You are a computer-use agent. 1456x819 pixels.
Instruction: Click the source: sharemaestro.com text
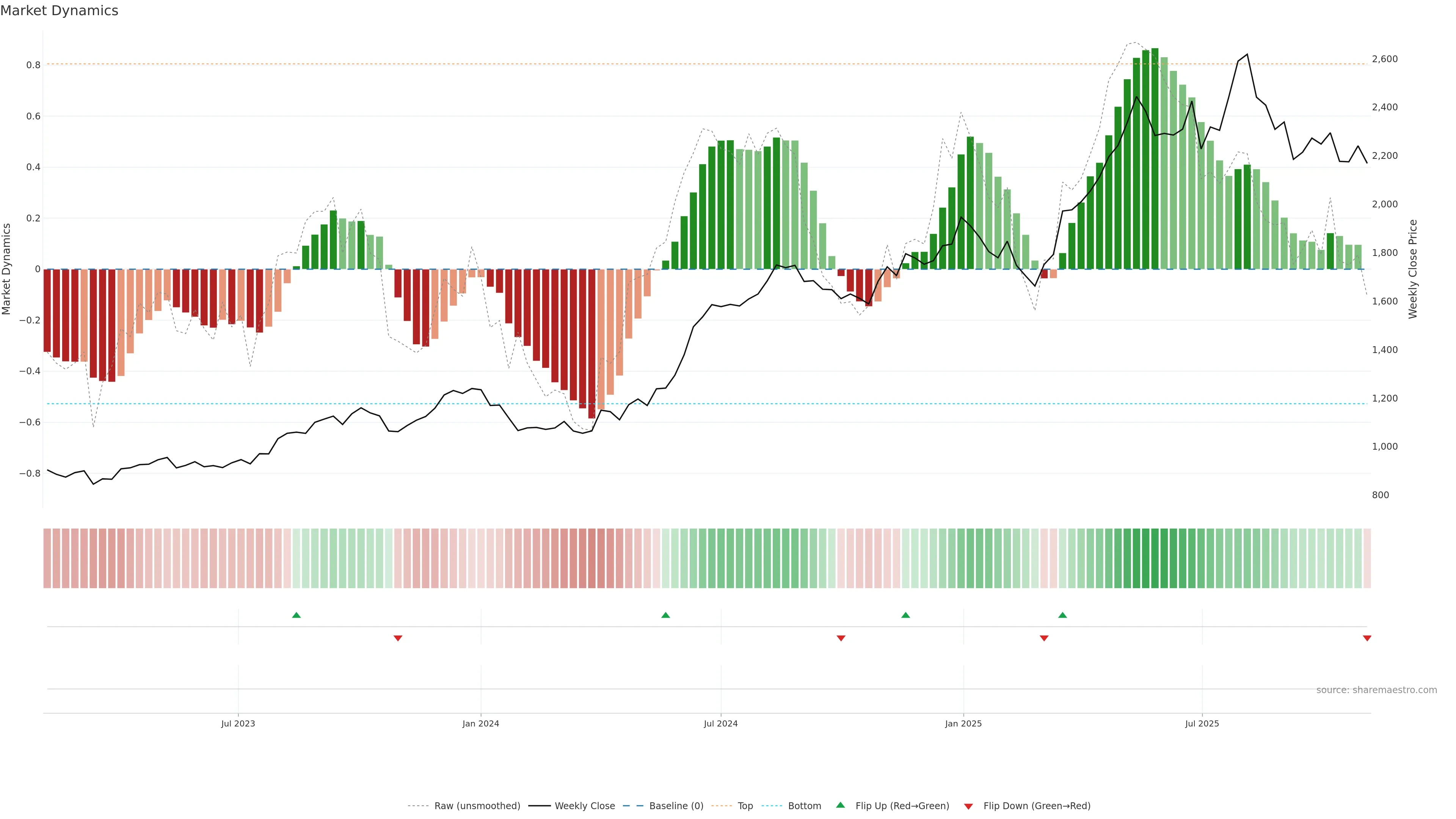[x=1376, y=690]
